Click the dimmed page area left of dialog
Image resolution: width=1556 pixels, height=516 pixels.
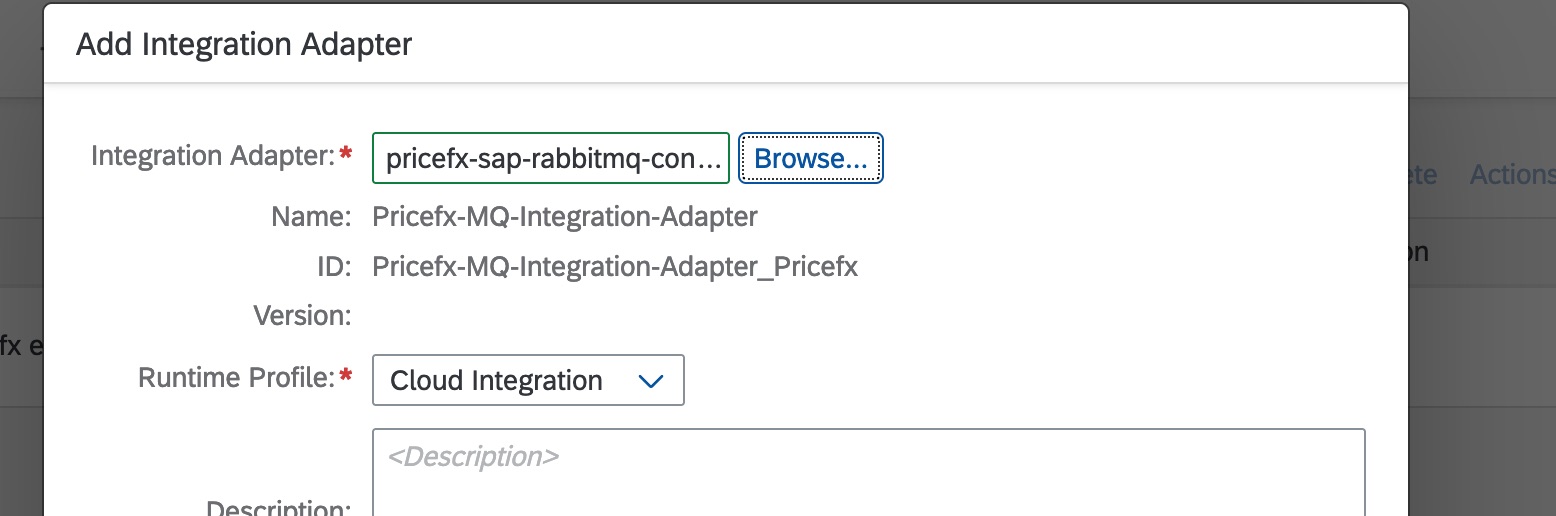point(20,250)
